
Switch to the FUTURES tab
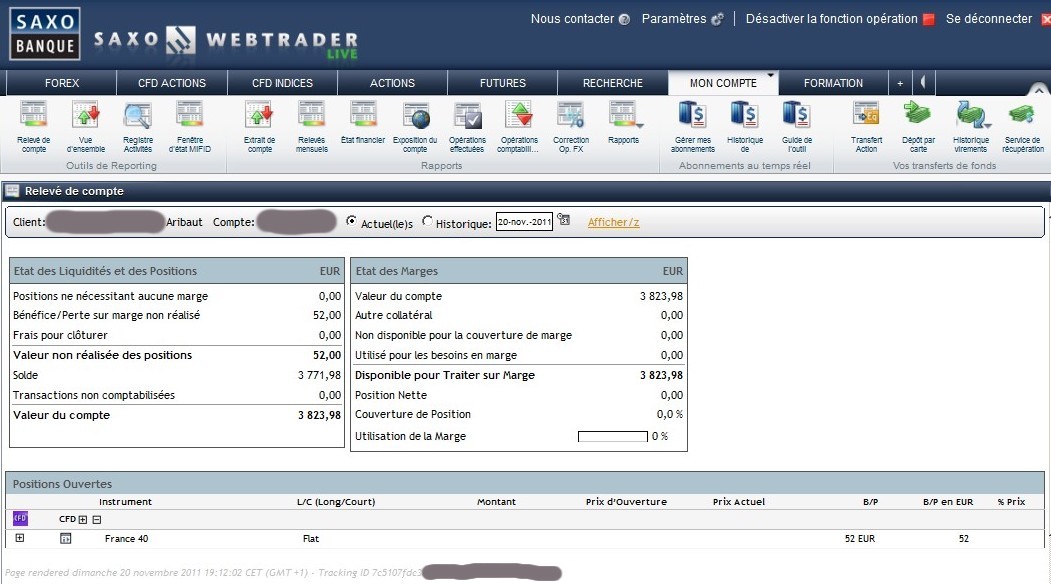[503, 83]
